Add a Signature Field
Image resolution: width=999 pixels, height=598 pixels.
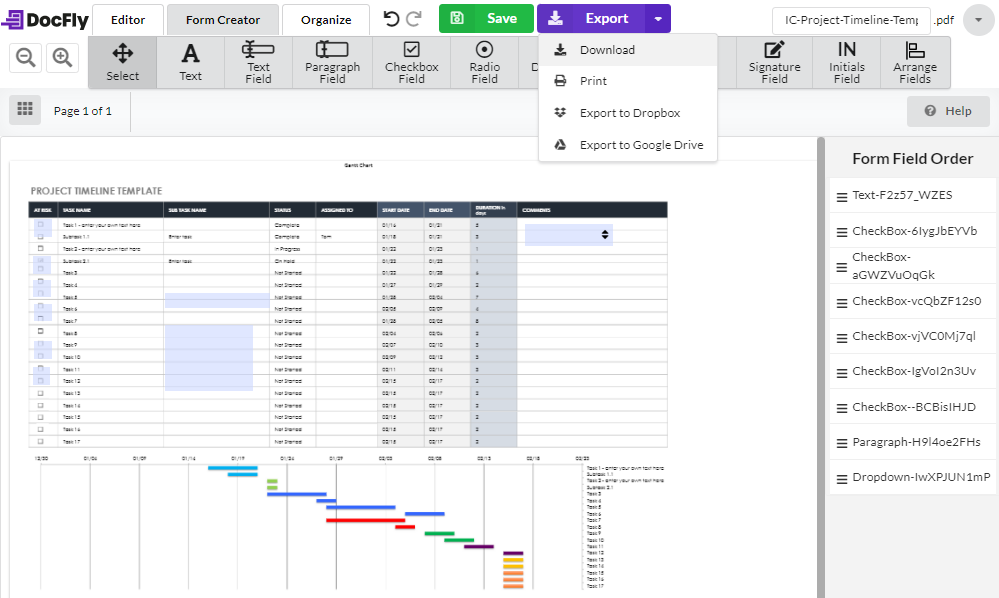[774, 62]
